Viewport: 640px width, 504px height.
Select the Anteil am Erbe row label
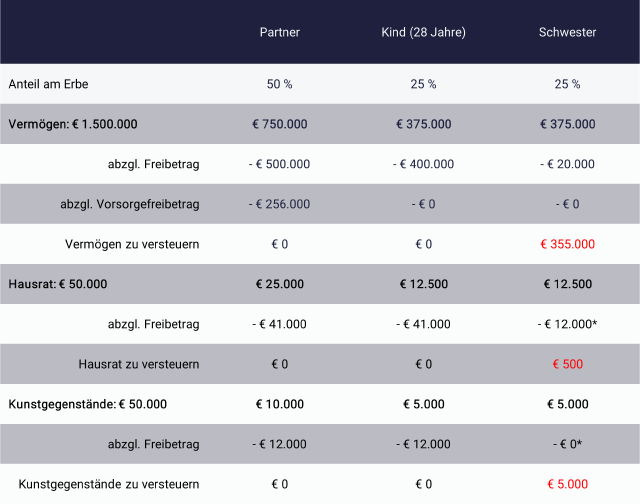[48, 84]
